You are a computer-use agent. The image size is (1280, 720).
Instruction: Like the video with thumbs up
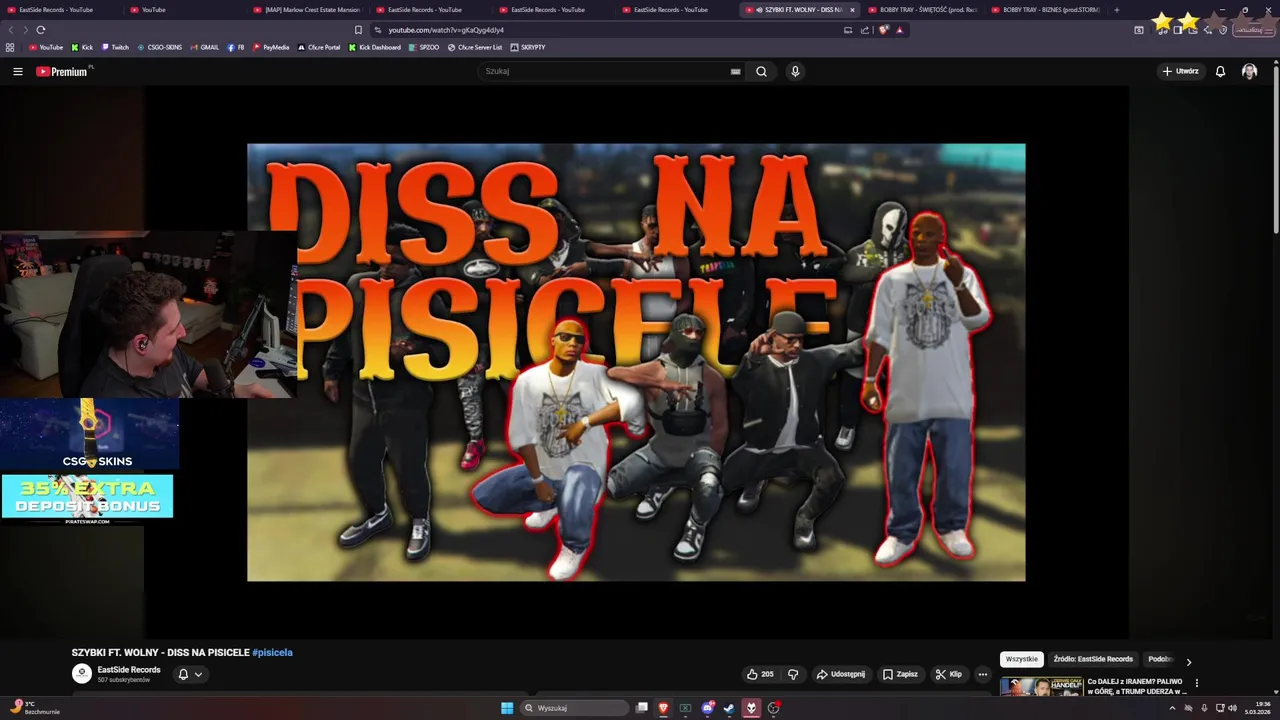[x=759, y=674]
